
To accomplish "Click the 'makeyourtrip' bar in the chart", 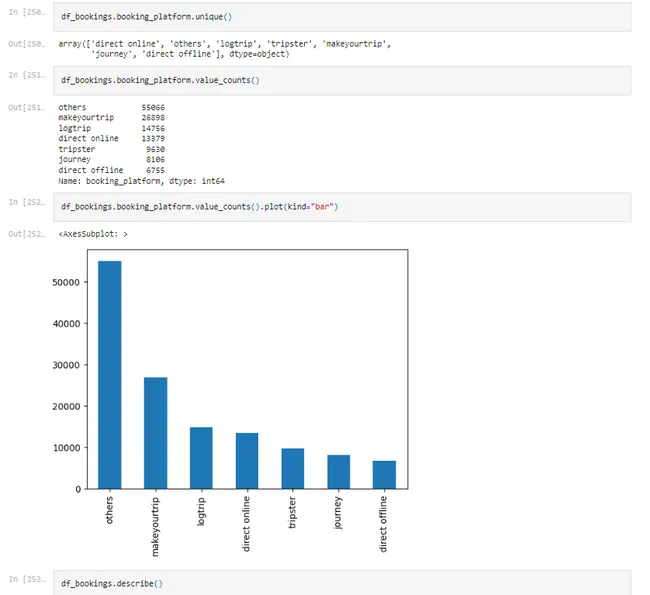I will pyautogui.click(x=155, y=433).
